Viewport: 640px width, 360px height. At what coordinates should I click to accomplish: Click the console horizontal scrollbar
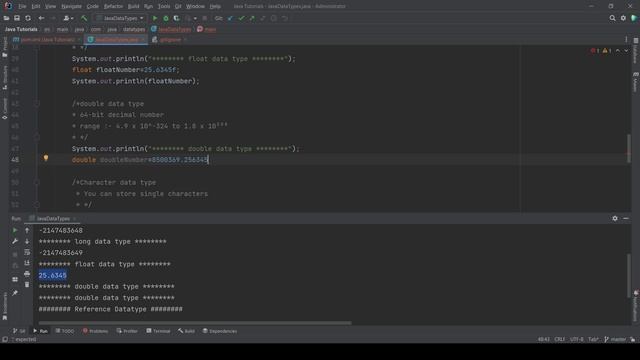(x=194, y=323)
